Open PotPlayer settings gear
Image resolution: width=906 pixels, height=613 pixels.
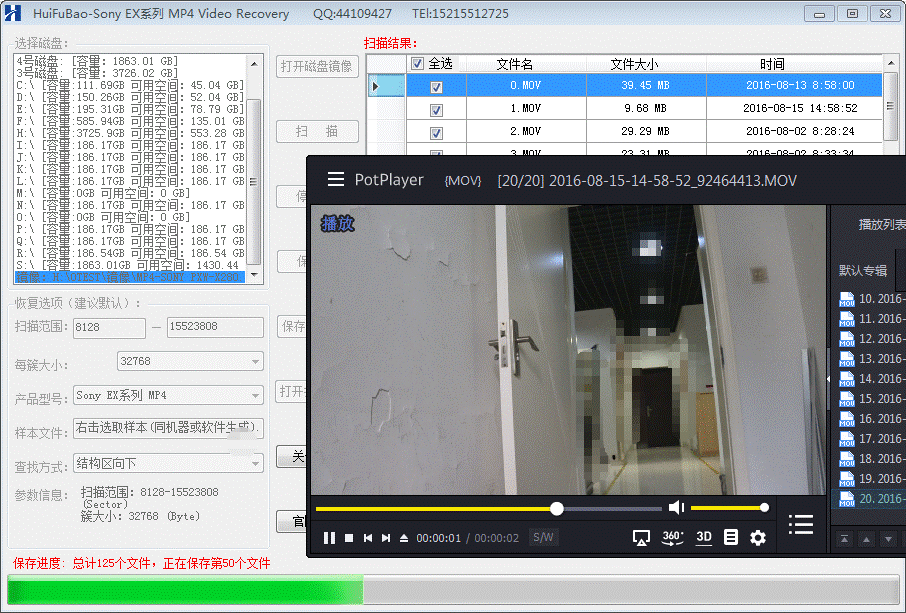[758, 538]
